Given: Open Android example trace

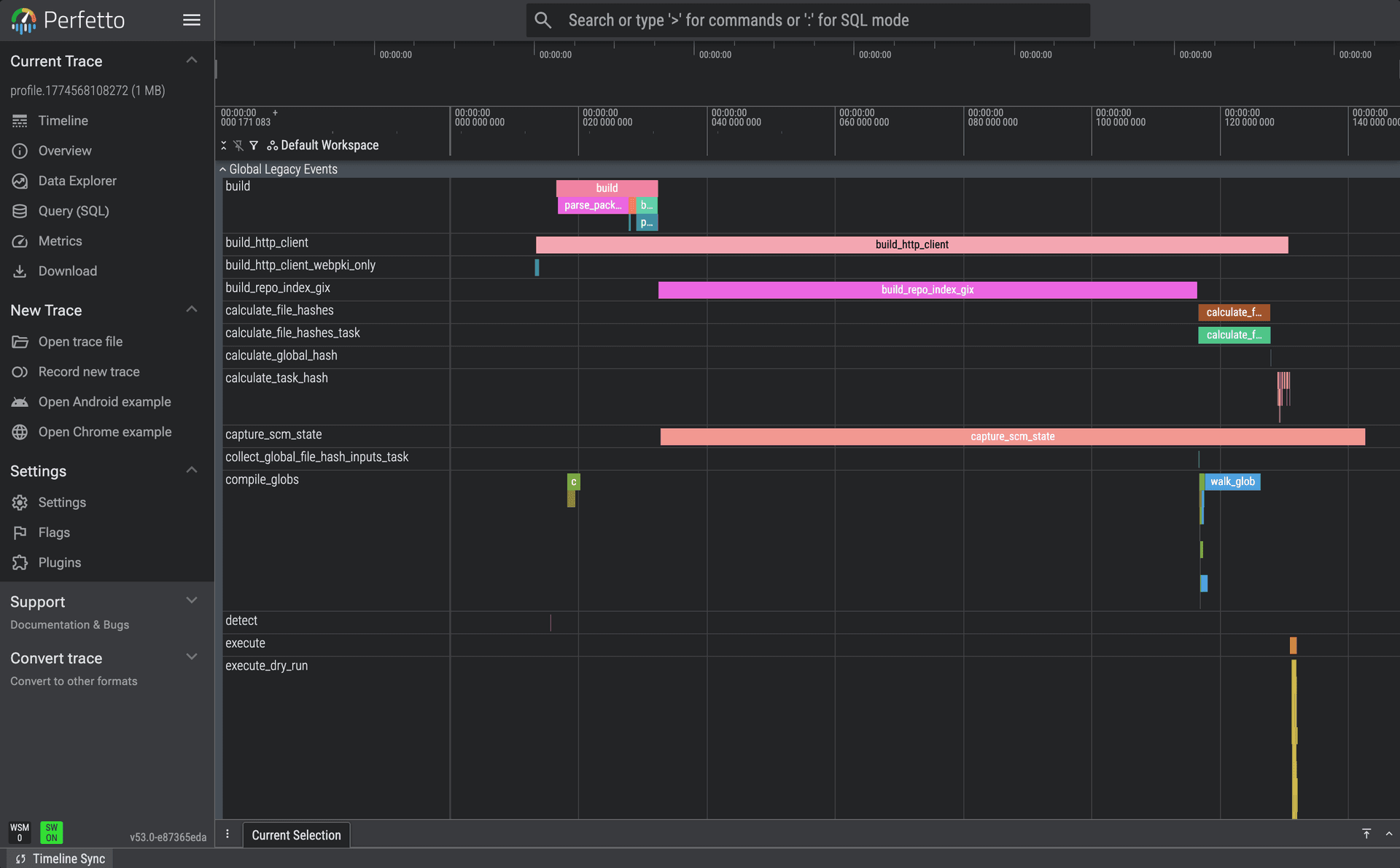Looking at the screenshot, I should click(104, 402).
